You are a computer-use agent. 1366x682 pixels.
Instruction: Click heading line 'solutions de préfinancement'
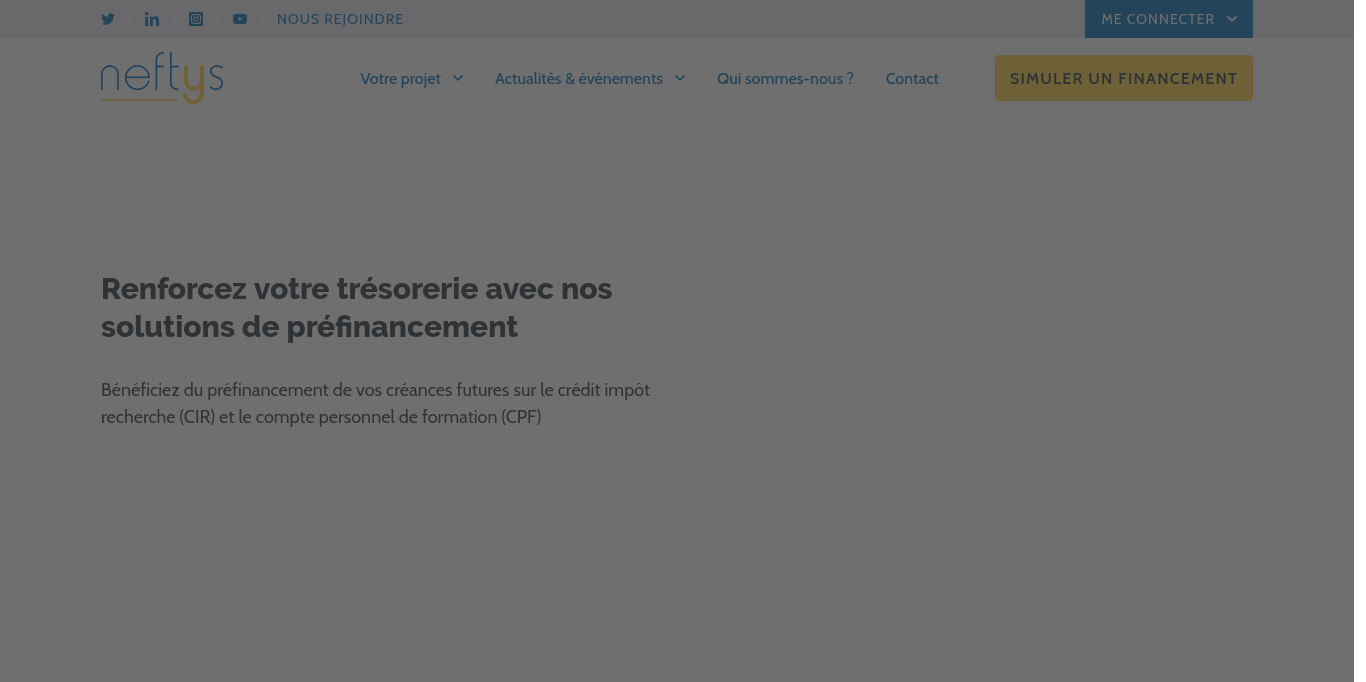309,327
